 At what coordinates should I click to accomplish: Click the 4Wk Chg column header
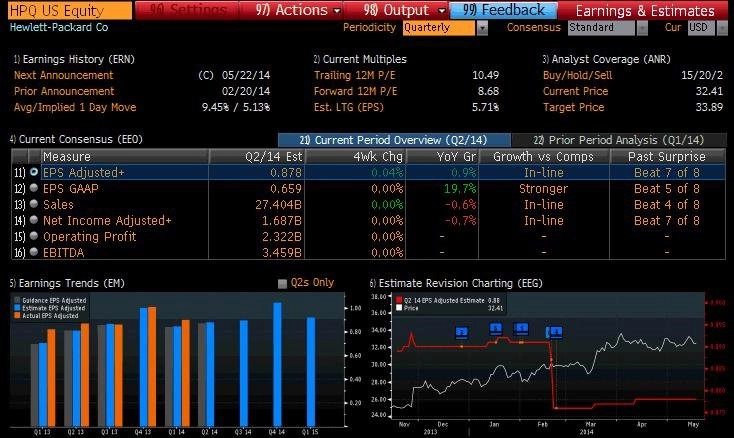[355, 156]
